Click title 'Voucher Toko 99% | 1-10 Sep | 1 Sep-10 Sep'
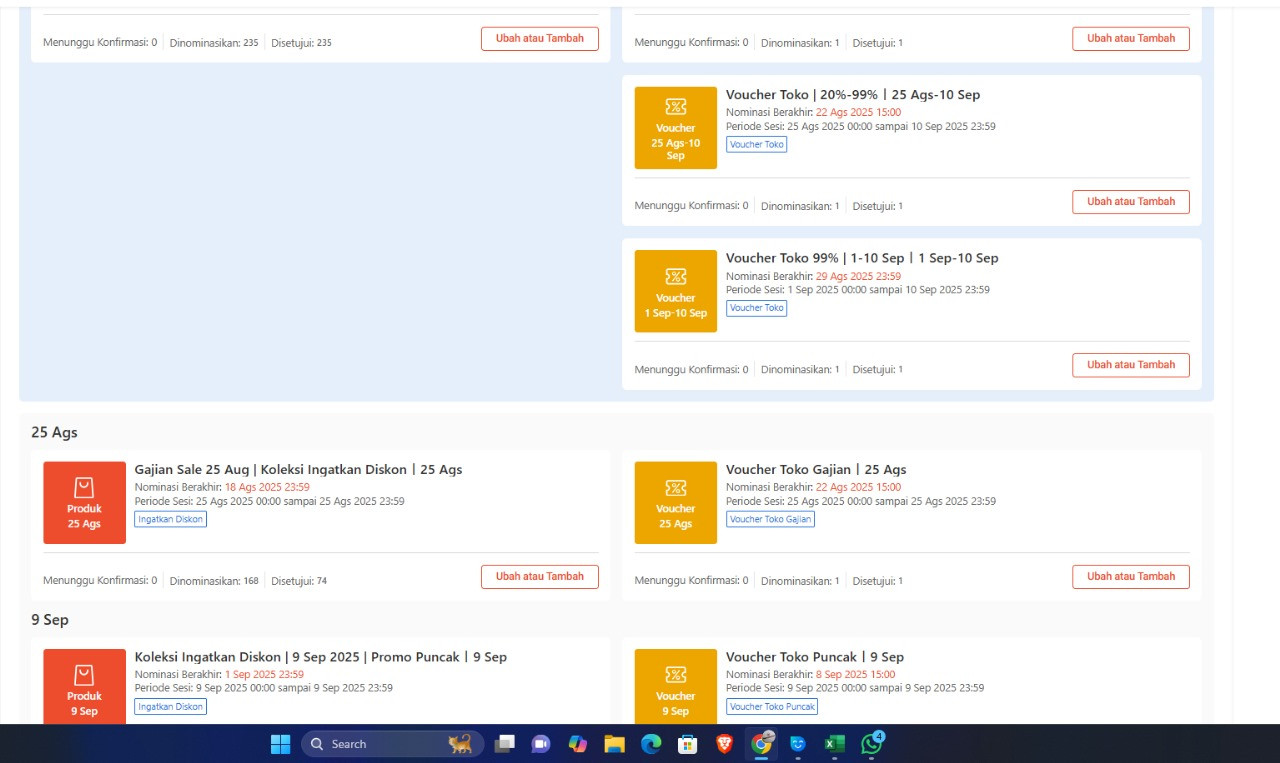Viewport: 1280px width, 763px height. pyautogui.click(x=862, y=258)
